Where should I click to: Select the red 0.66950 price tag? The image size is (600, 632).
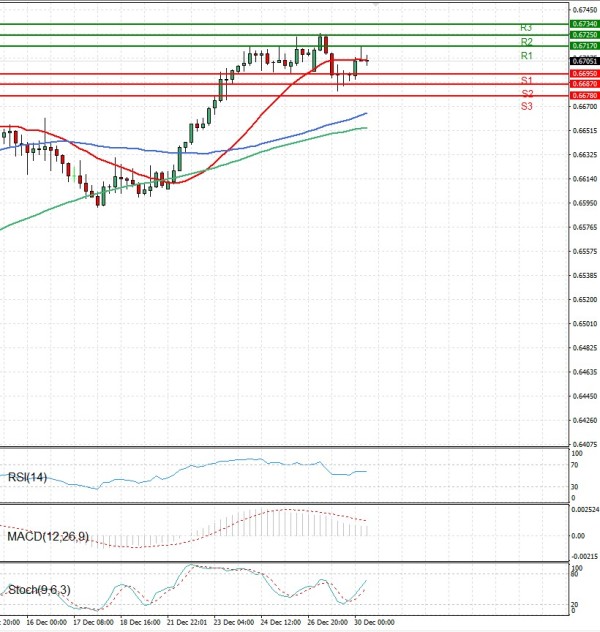click(584, 74)
